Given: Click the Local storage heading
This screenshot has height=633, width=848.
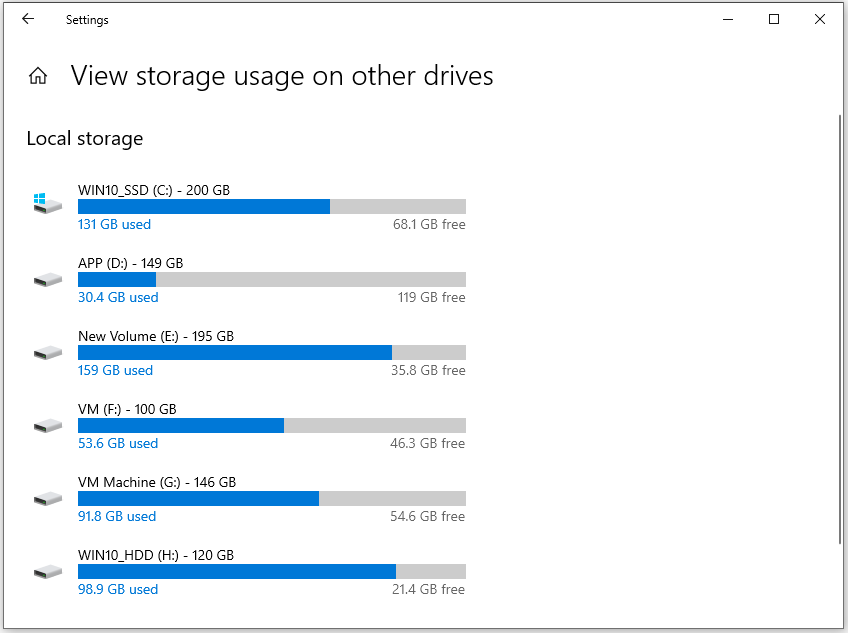Looking at the screenshot, I should (84, 138).
